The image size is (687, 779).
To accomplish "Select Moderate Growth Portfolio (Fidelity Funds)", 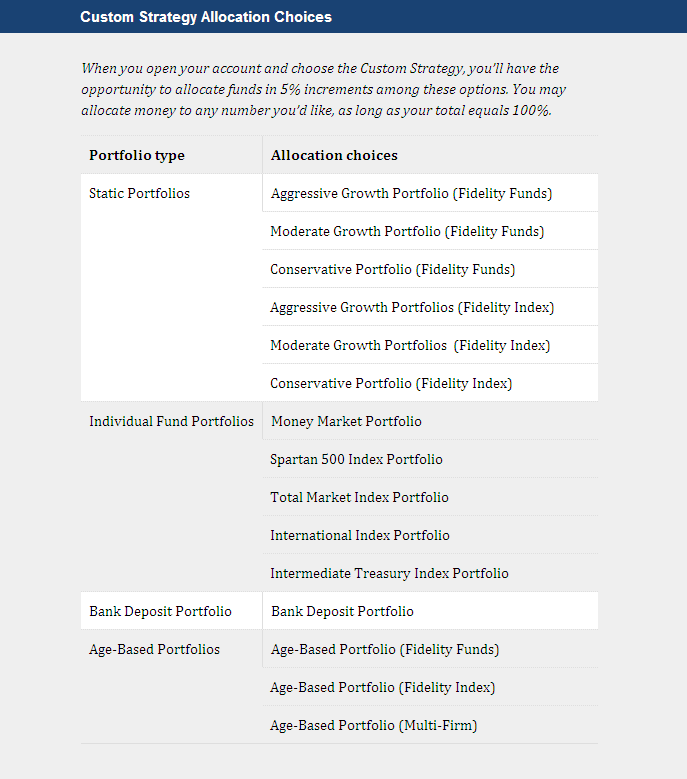I will pos(407,231).
